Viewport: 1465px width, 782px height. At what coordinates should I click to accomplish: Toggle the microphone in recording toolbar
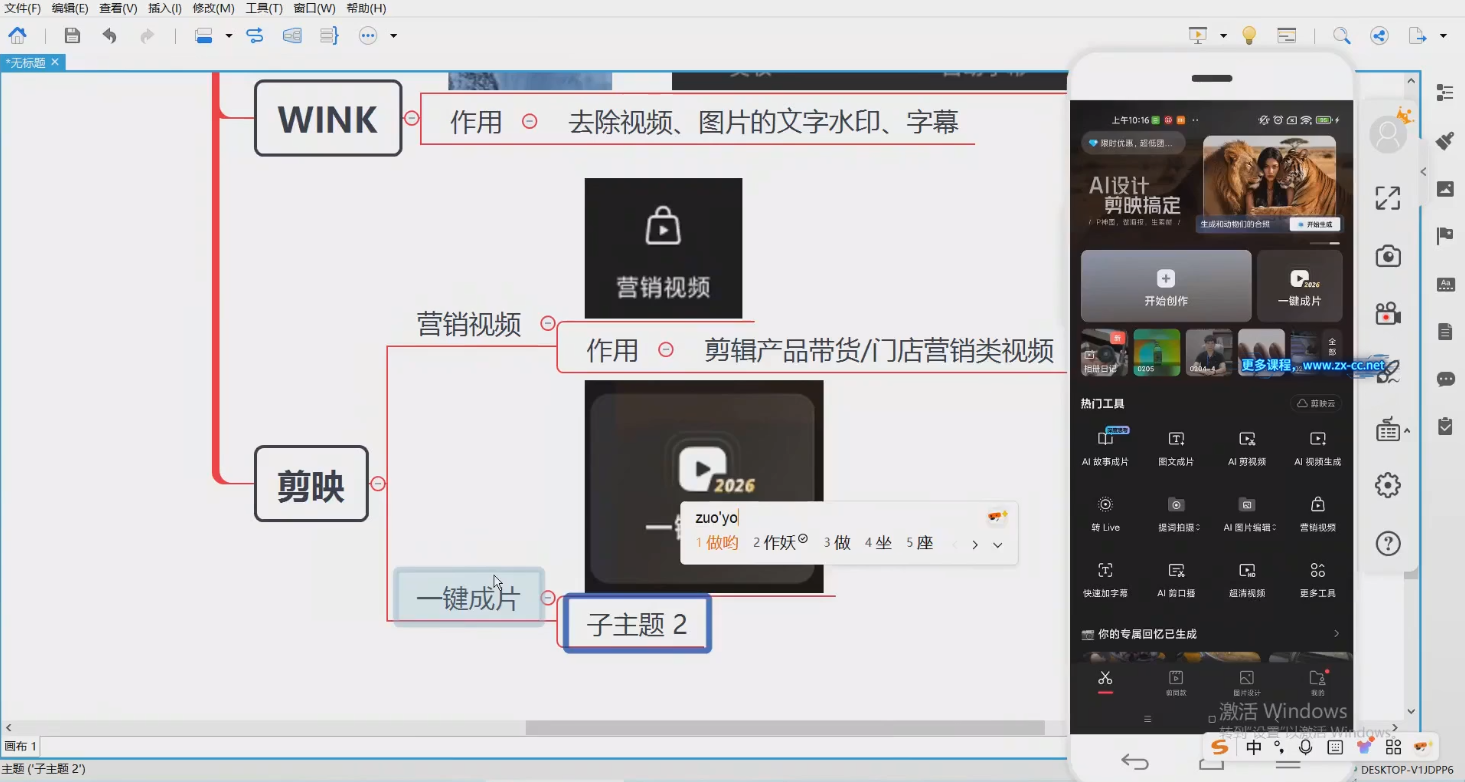pos(1305,747)
